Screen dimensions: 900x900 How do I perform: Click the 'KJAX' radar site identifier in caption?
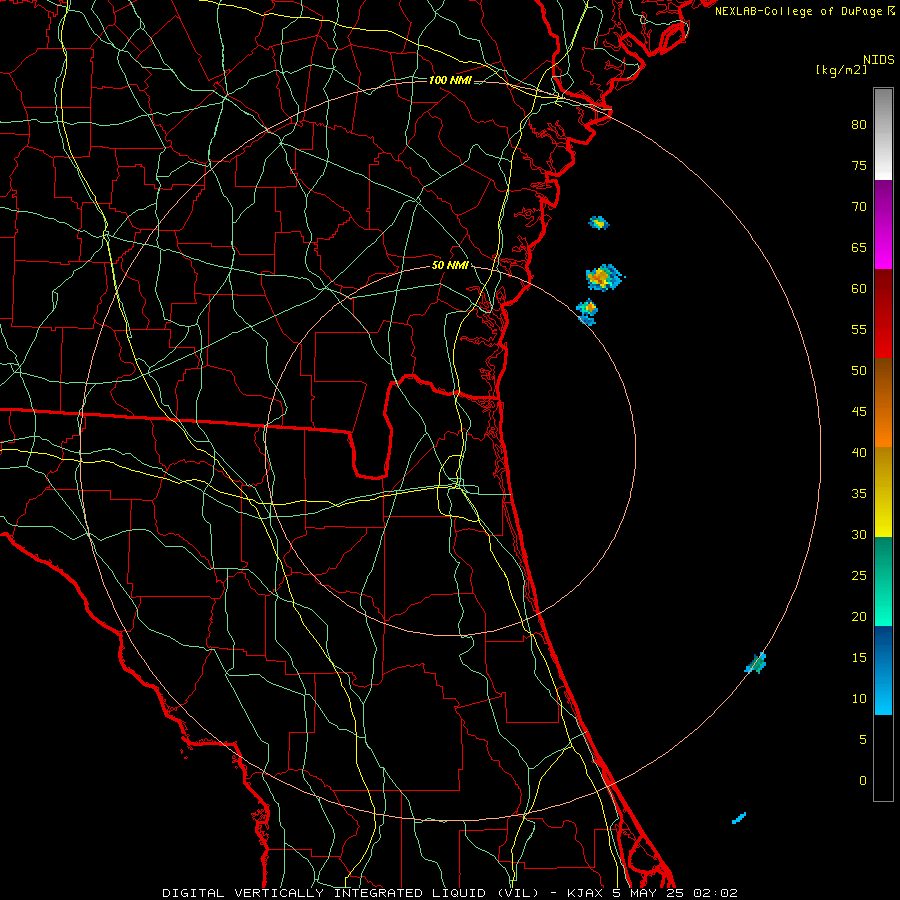pos(586,893)
